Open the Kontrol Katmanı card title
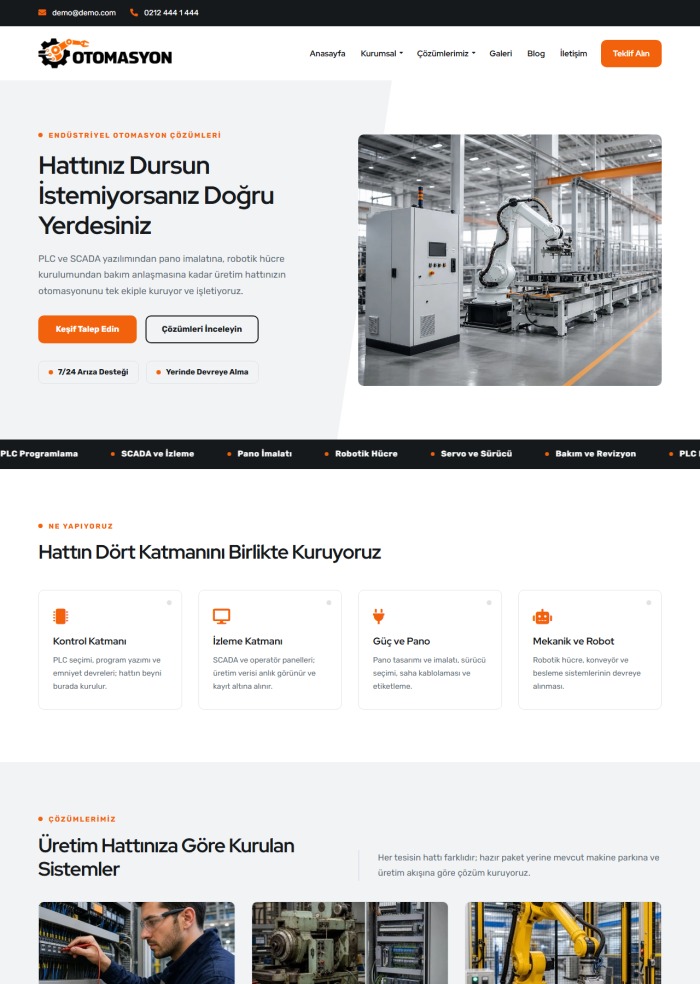Image resolution: width=700 pixels, height=984 pixels. pos(90,641)
